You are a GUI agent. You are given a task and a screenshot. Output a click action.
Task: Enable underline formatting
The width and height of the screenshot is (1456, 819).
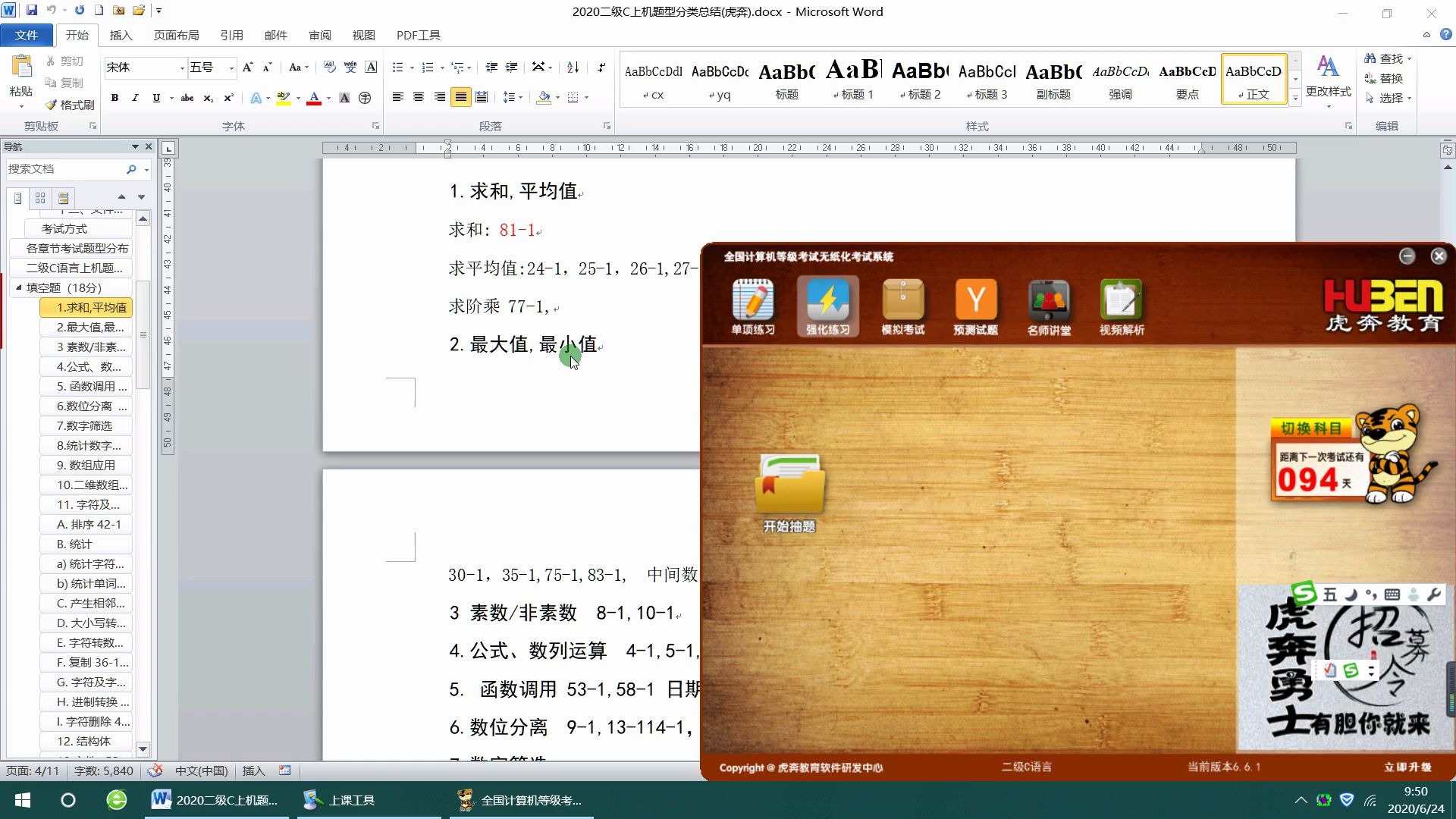155,98
